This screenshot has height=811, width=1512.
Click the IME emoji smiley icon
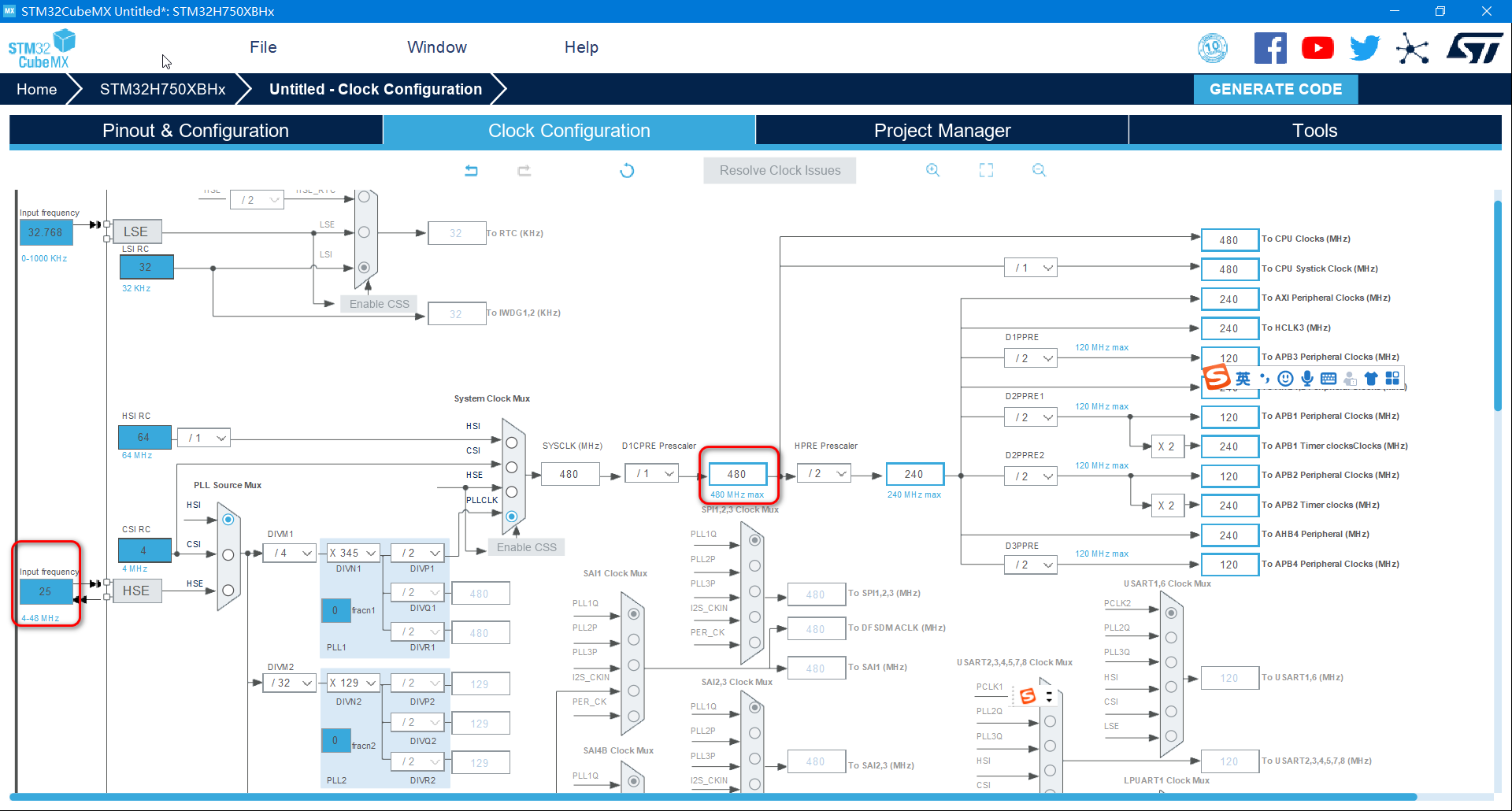point(1285,379)
